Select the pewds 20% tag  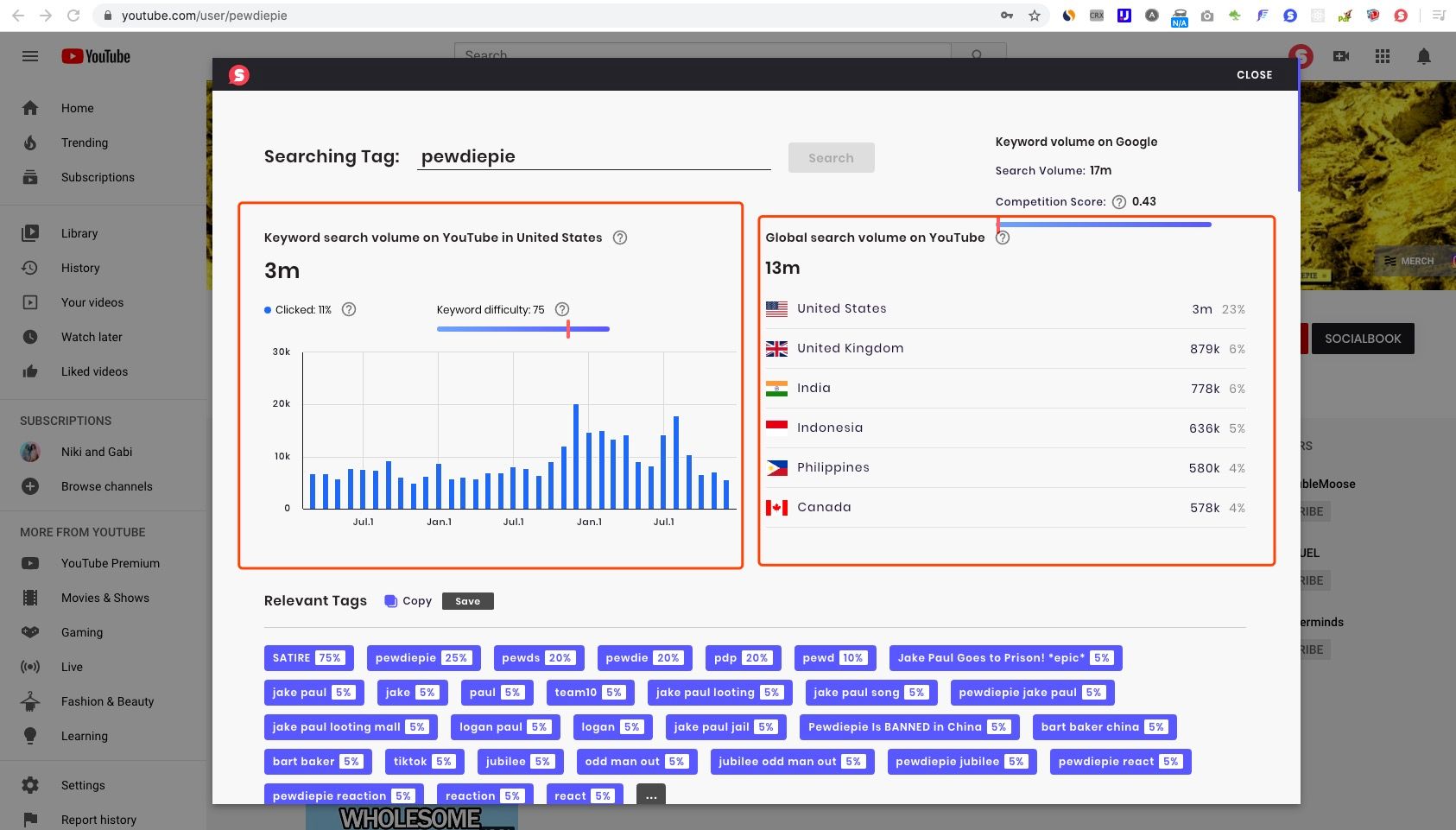point(538,658)
